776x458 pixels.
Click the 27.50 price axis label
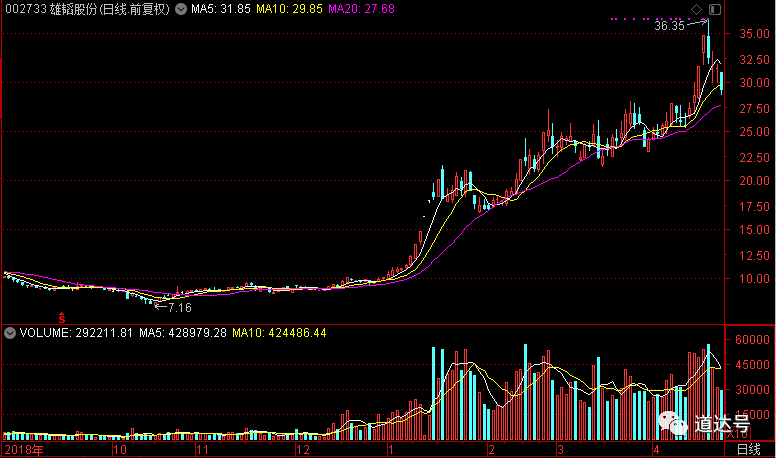pos(754,108)
